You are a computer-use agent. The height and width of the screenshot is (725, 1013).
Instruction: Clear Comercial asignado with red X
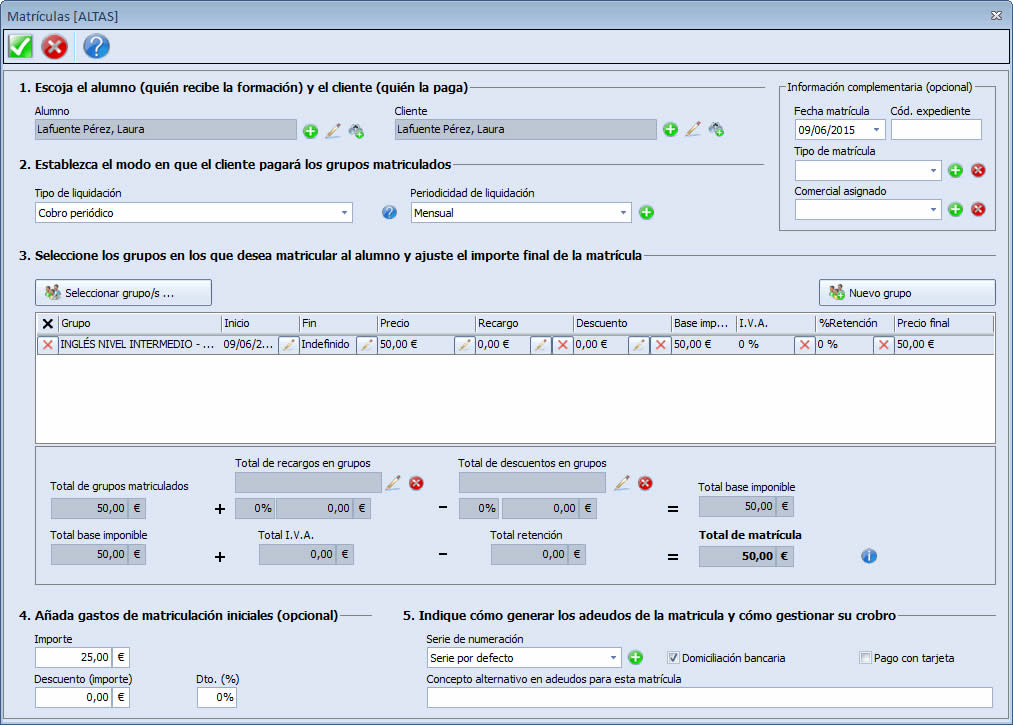point(978,209)
